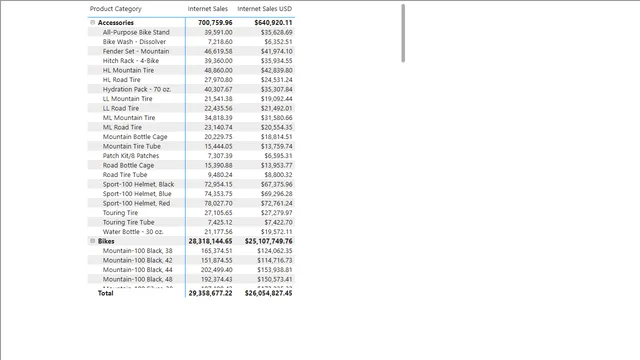Viewport: 640px width, 360px height.
Task: Select Touring Tire Tube row
Action: pos(191,222)
